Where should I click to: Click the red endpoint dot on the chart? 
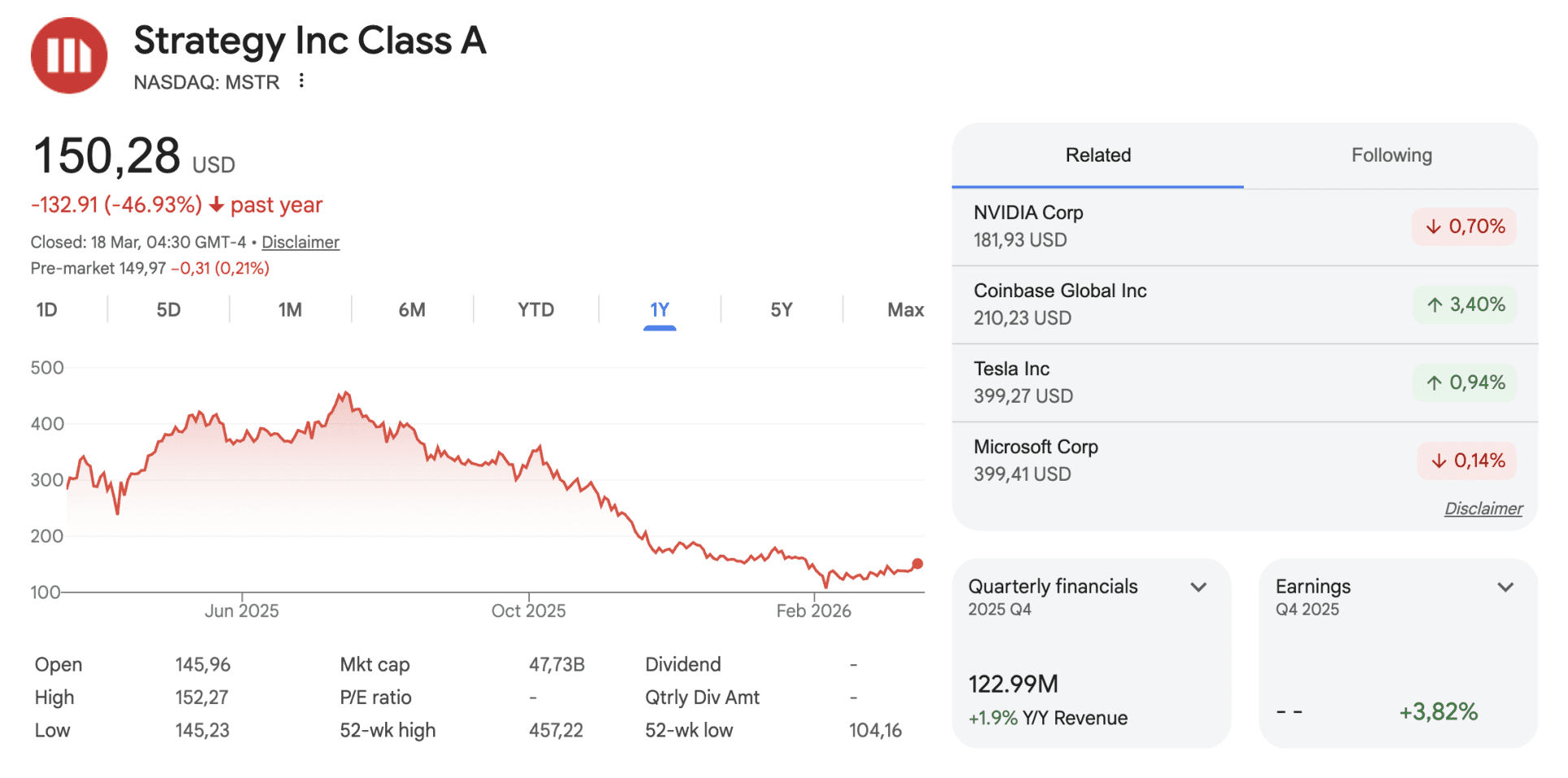(917, 564)
